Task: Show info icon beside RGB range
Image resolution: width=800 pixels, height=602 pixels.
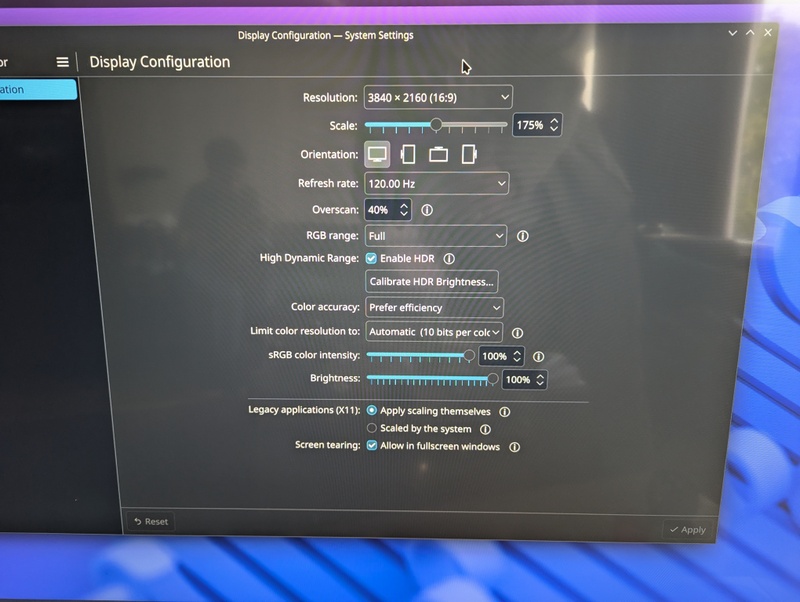Action: click(522, 236)
